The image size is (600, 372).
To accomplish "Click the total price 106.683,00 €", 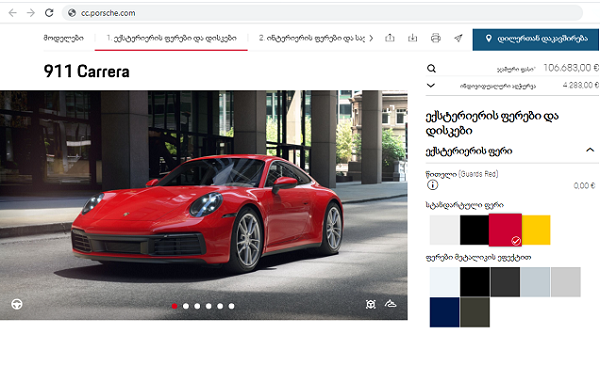I will pos(571,68).
